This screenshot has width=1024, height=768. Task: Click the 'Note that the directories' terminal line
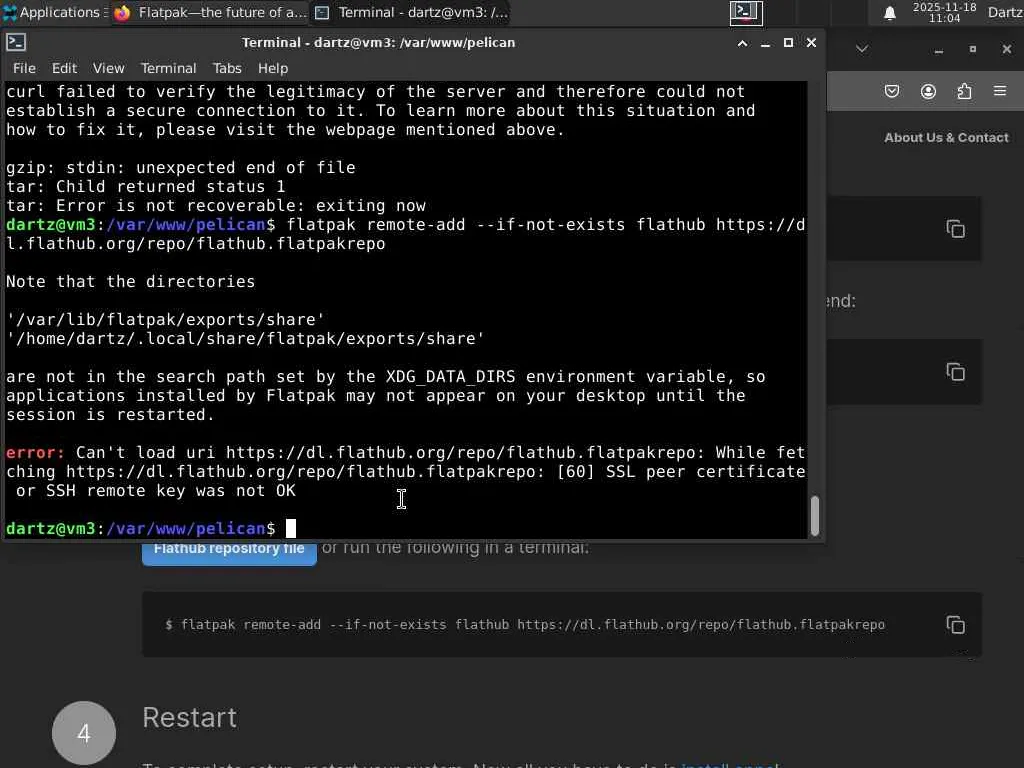(131, 281)
